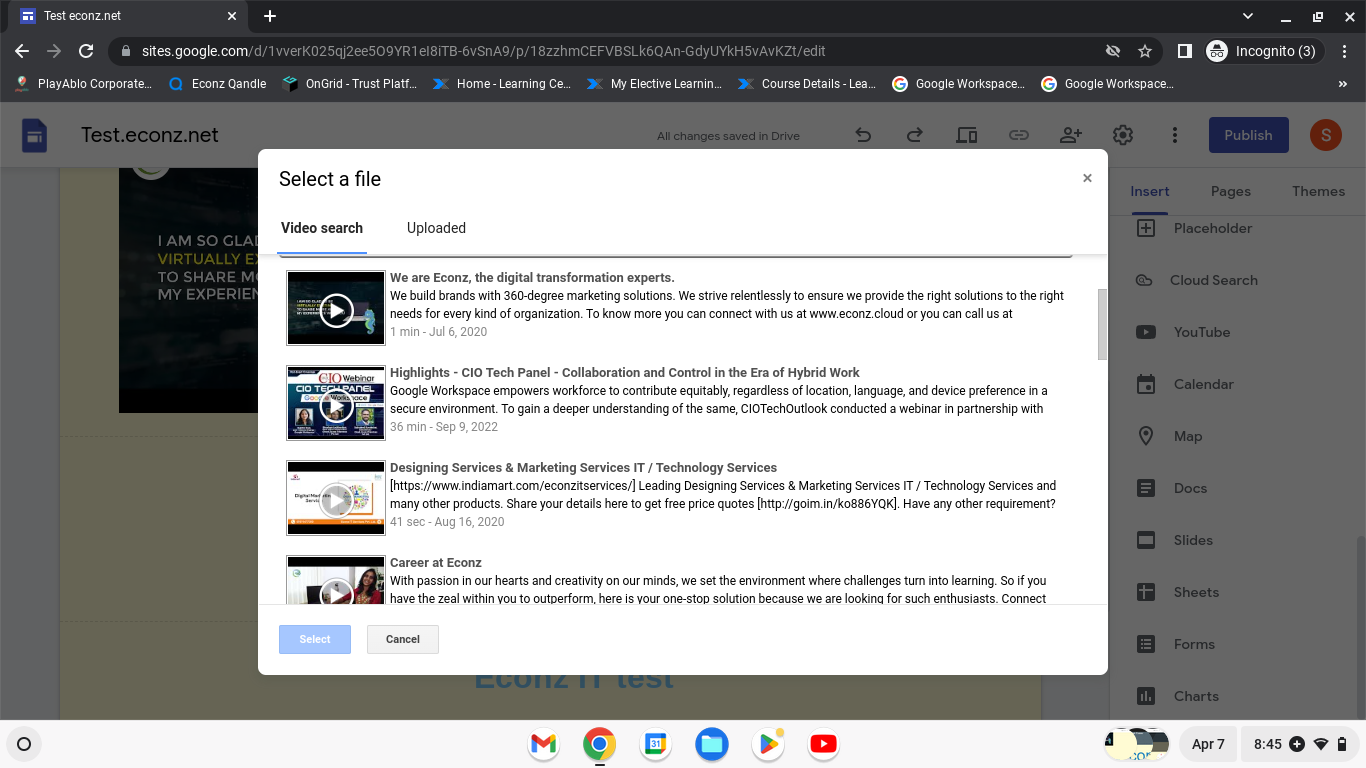Screen dimensions: 1366x768
Task: Expand the bookmarks overflow chevron
Action: pos(1342,84)
